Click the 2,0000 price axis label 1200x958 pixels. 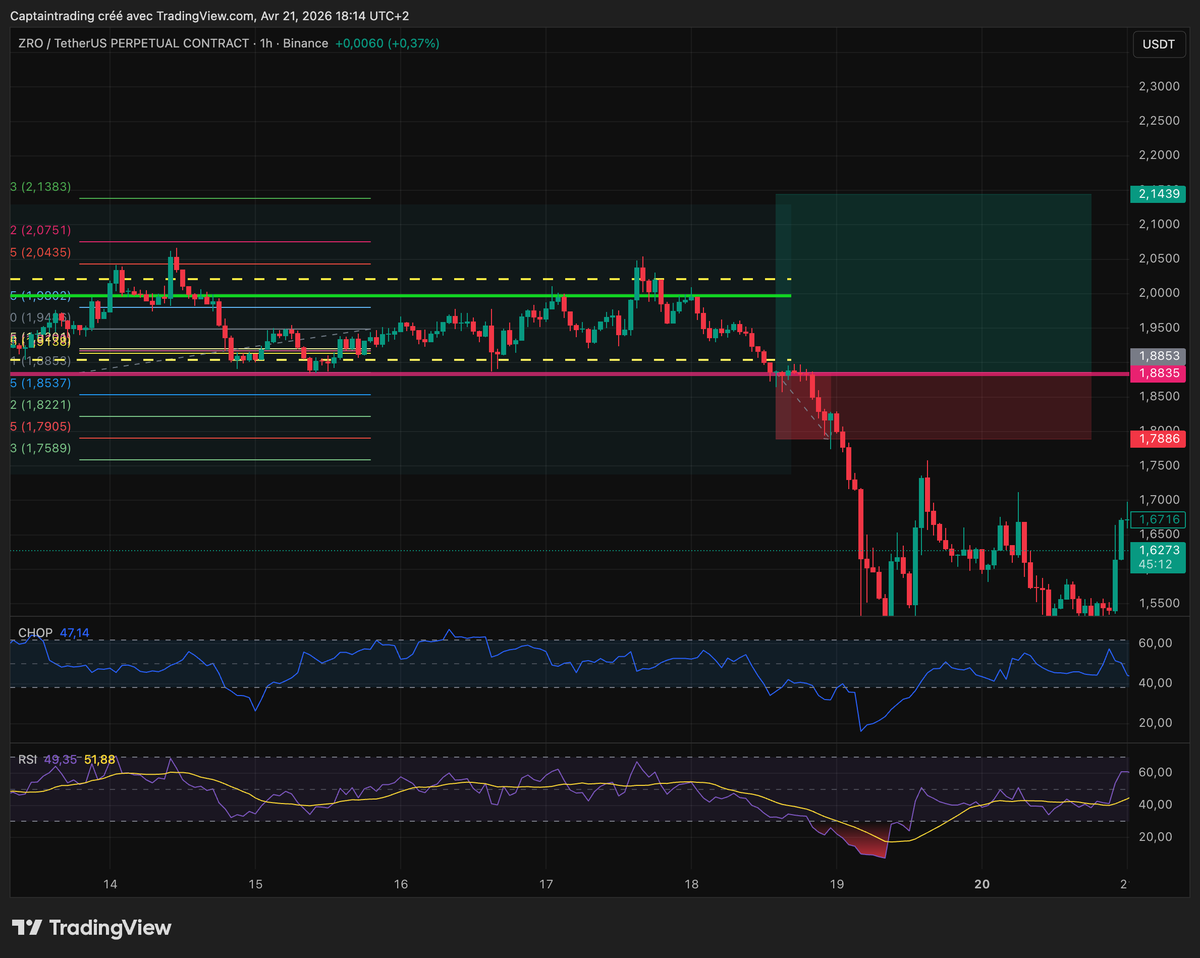[x=1158, y=293]
